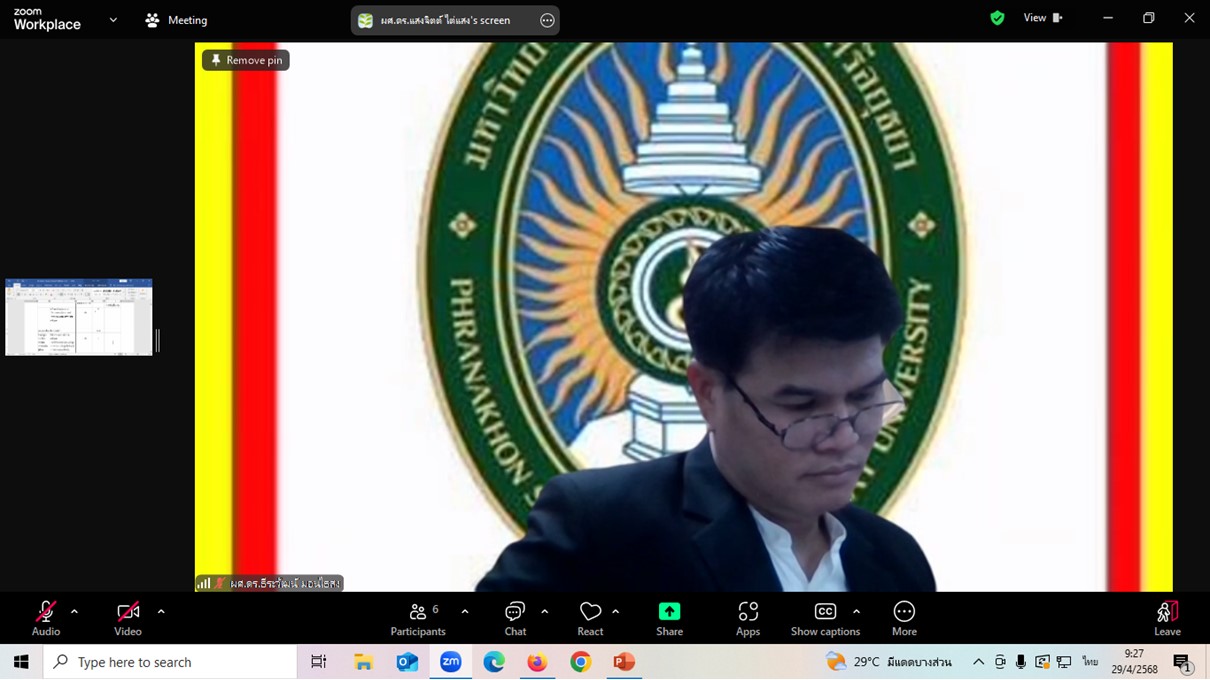Viewport: 1210px width, 680px height.
Task: Click the Zoom Workplace logo
Action: tap(47, 19)
